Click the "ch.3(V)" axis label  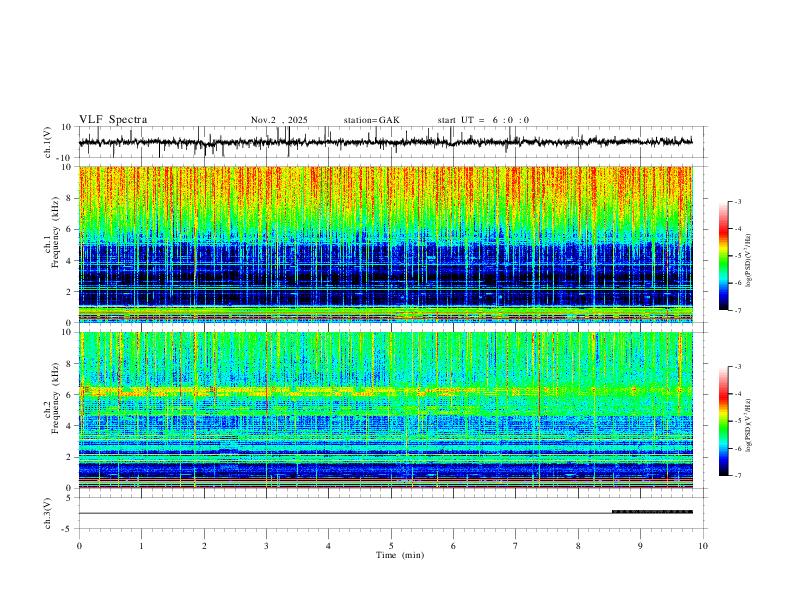pyautogui.click(x=48, y=514)
